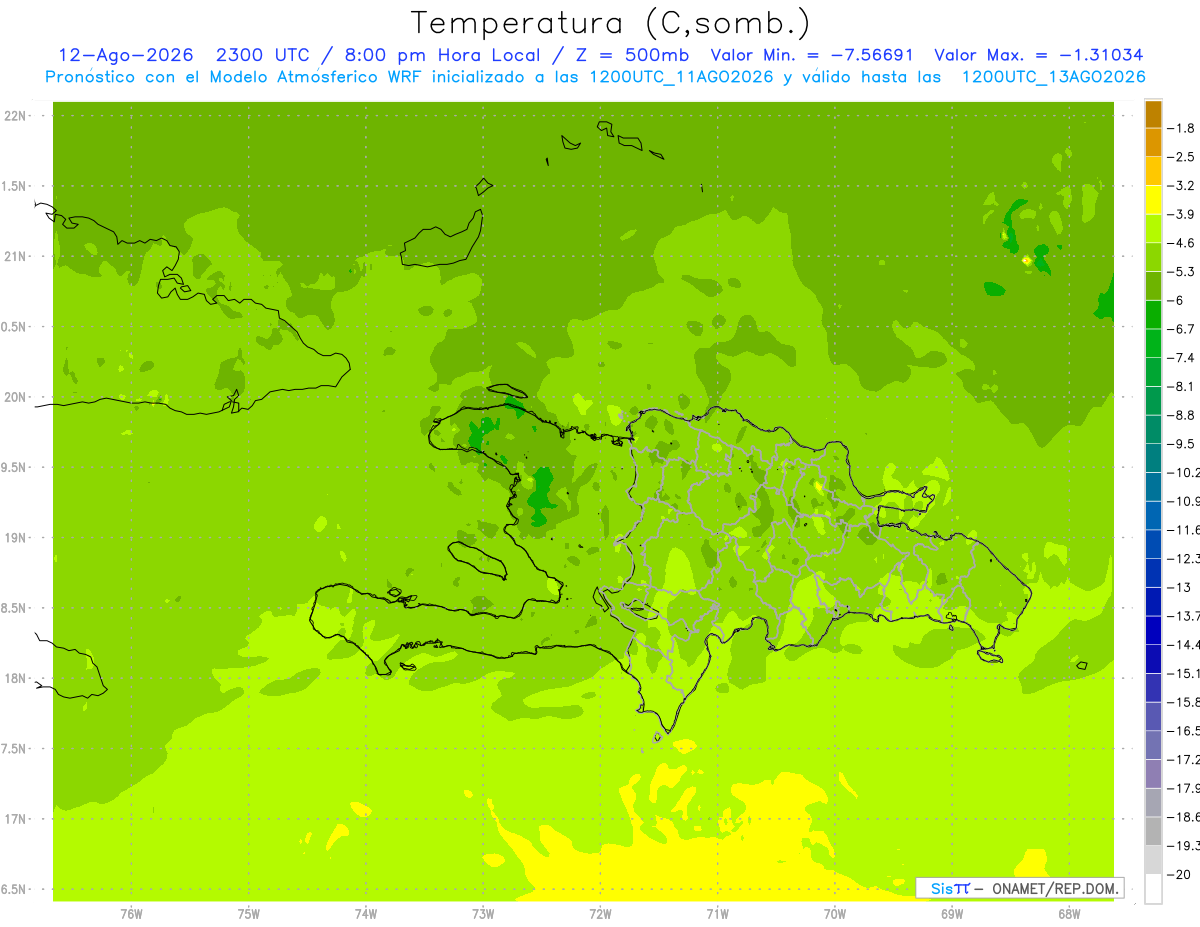
Task: Click the '-5.3' colorbar value
Action: pos(1183,272)
